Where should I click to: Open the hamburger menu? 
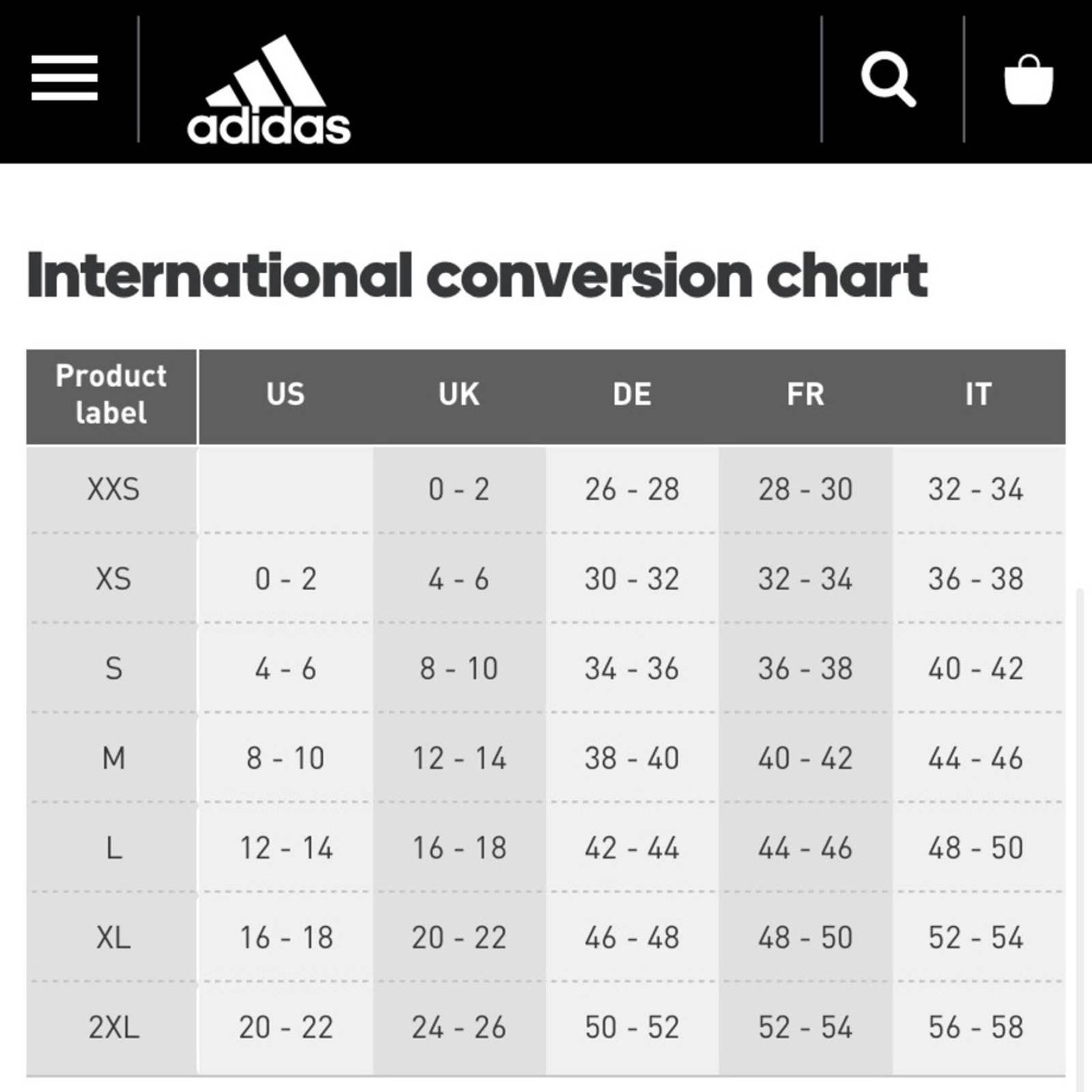65,78
